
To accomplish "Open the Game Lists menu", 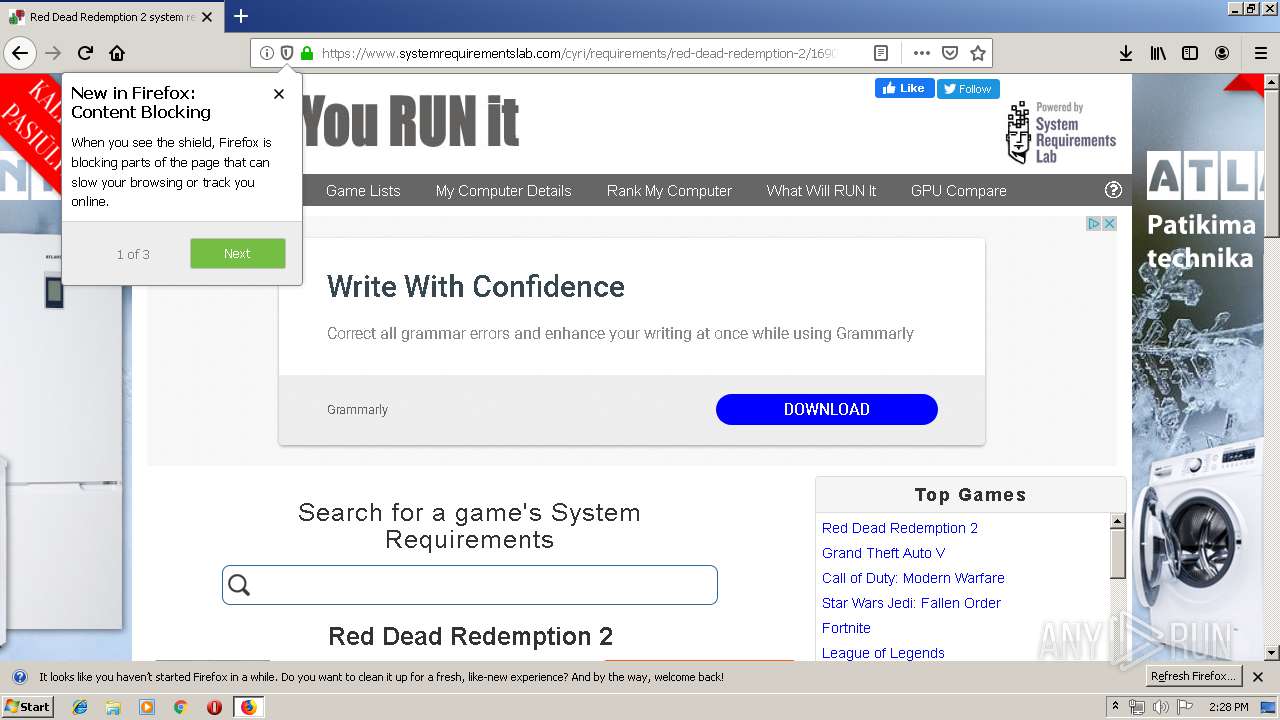I will coord(363,190).
